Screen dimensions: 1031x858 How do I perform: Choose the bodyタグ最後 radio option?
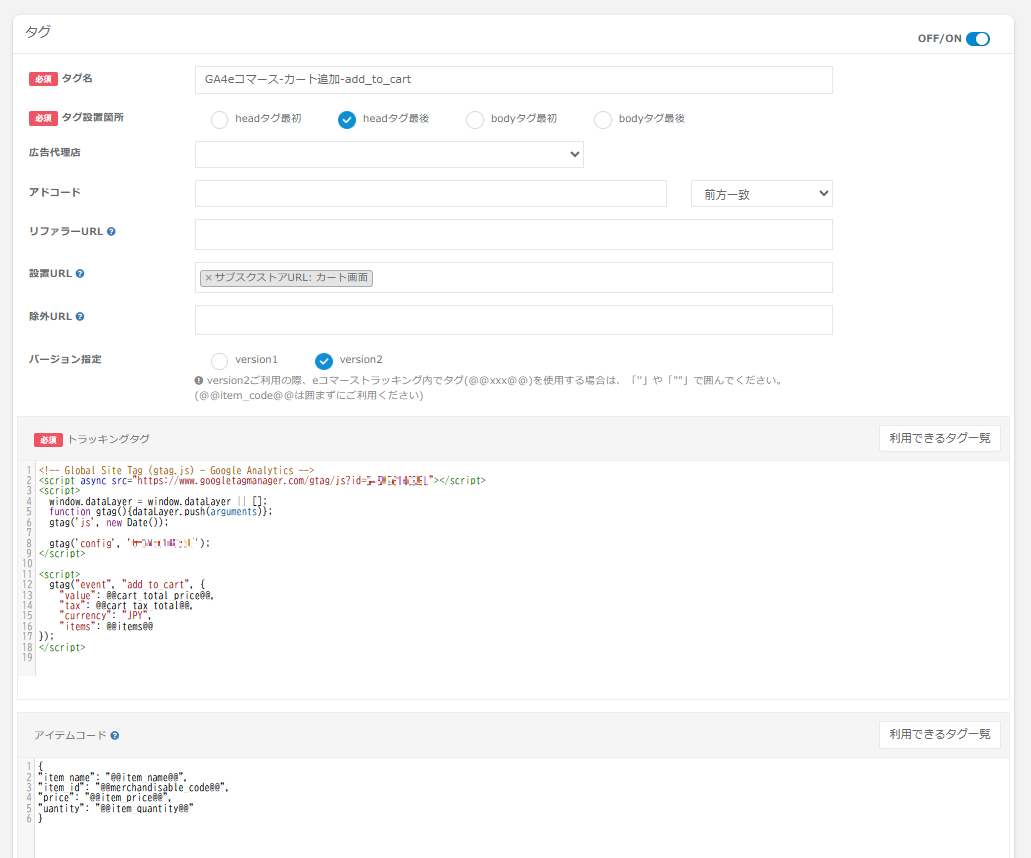(x=603, y=120)
